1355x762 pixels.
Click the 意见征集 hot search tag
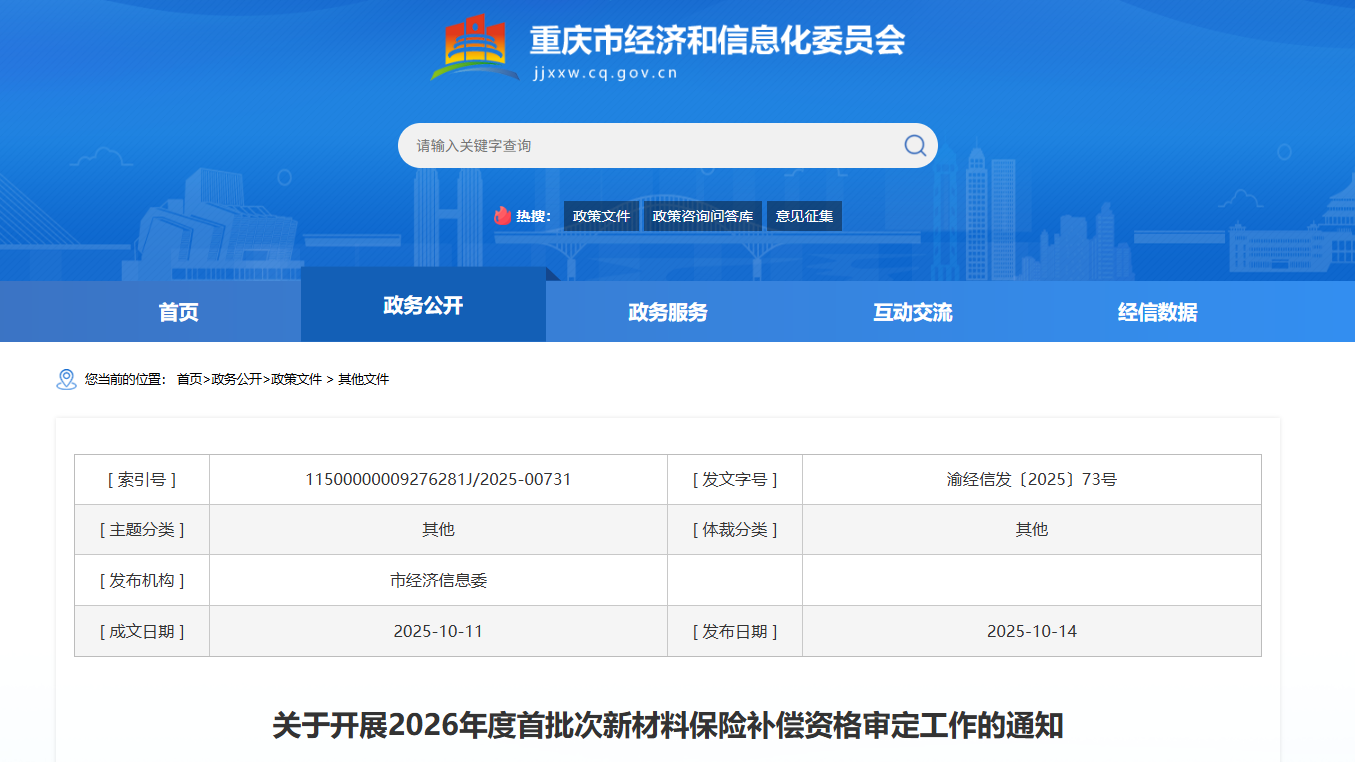pos(804,216)
